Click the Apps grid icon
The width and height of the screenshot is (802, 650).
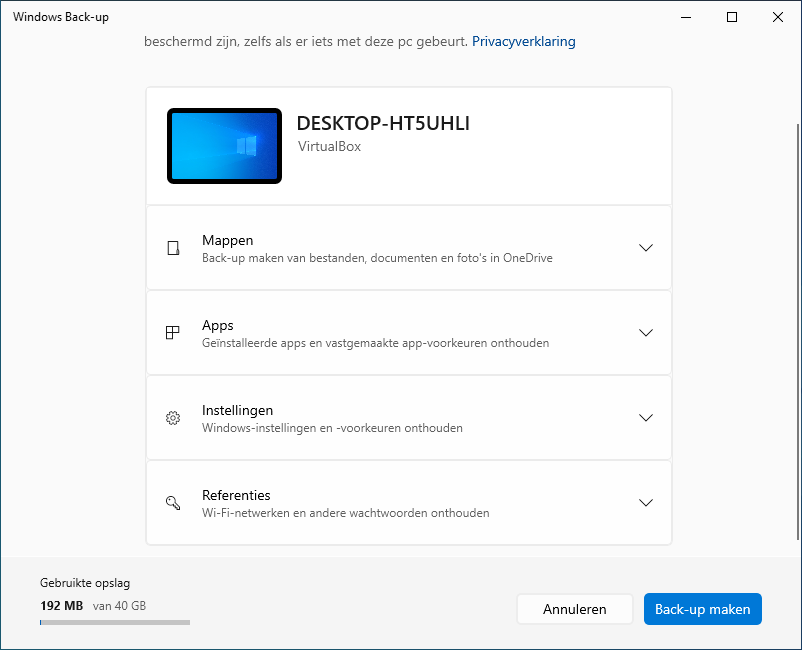(x=173, y=333)
